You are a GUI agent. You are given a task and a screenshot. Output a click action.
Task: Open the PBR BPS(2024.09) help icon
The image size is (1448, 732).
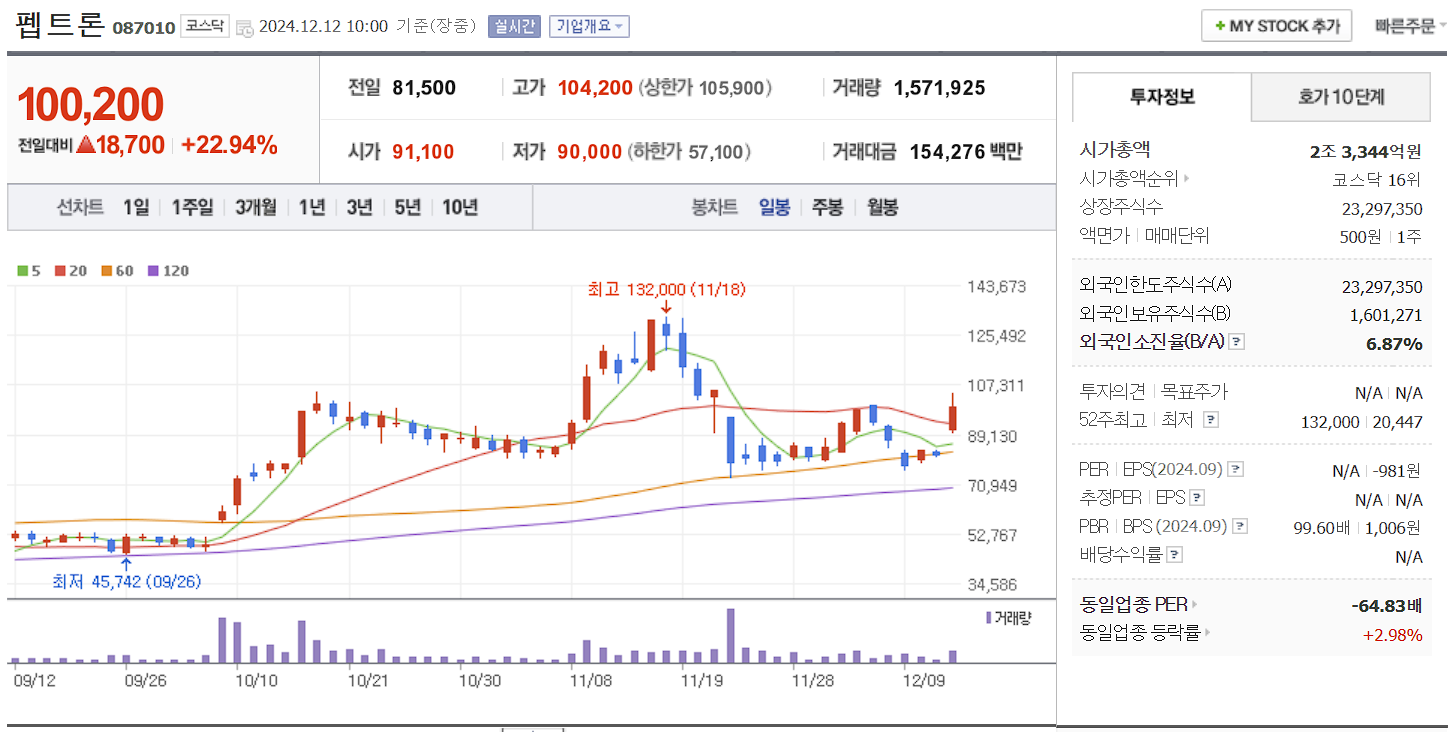tap(1238, 527)
